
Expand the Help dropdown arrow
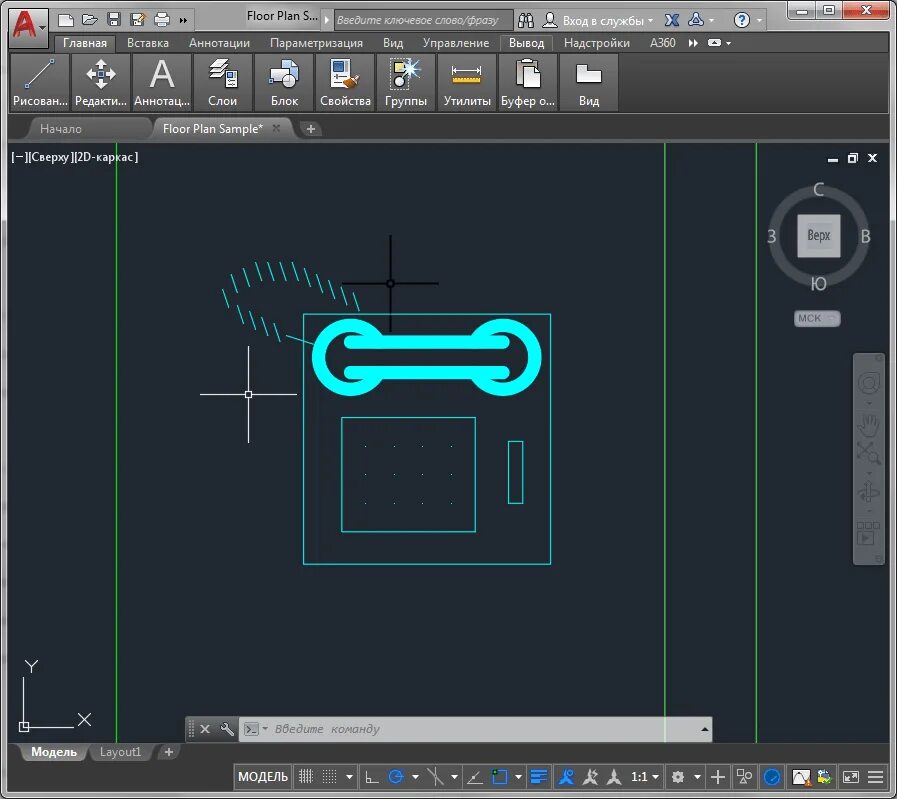pos(759,21)
